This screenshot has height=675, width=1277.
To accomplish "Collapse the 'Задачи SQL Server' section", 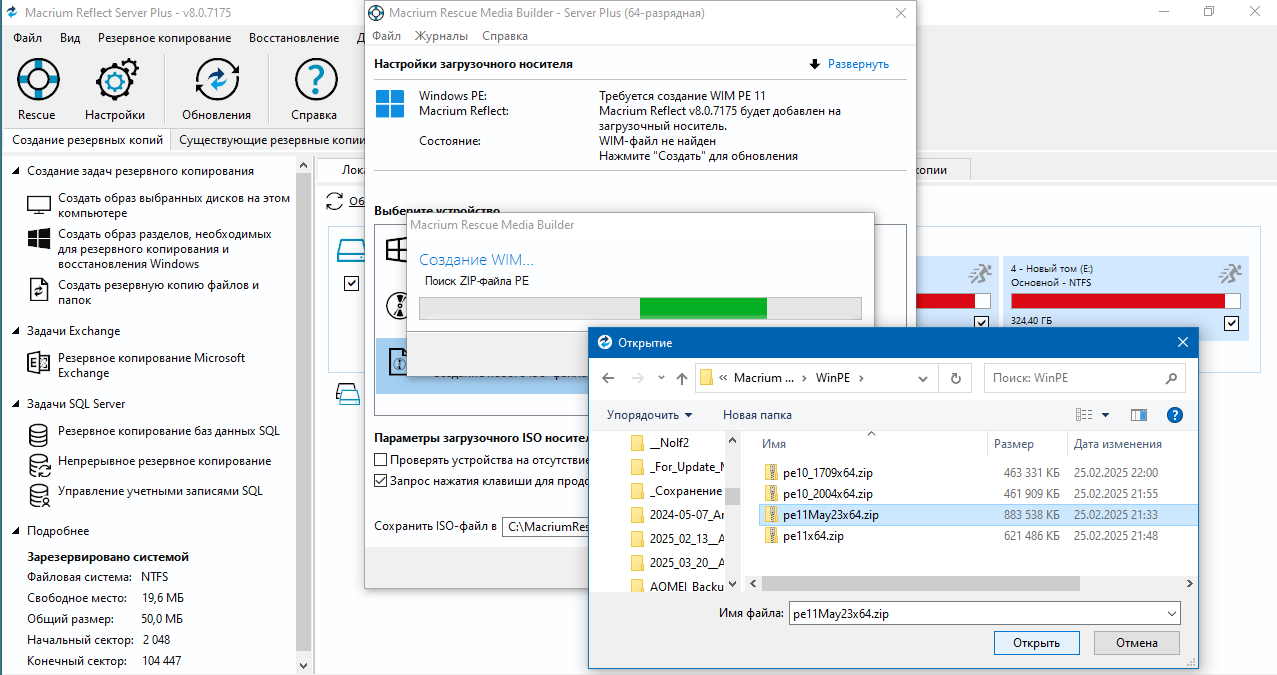I will click(x=16, y=404).
